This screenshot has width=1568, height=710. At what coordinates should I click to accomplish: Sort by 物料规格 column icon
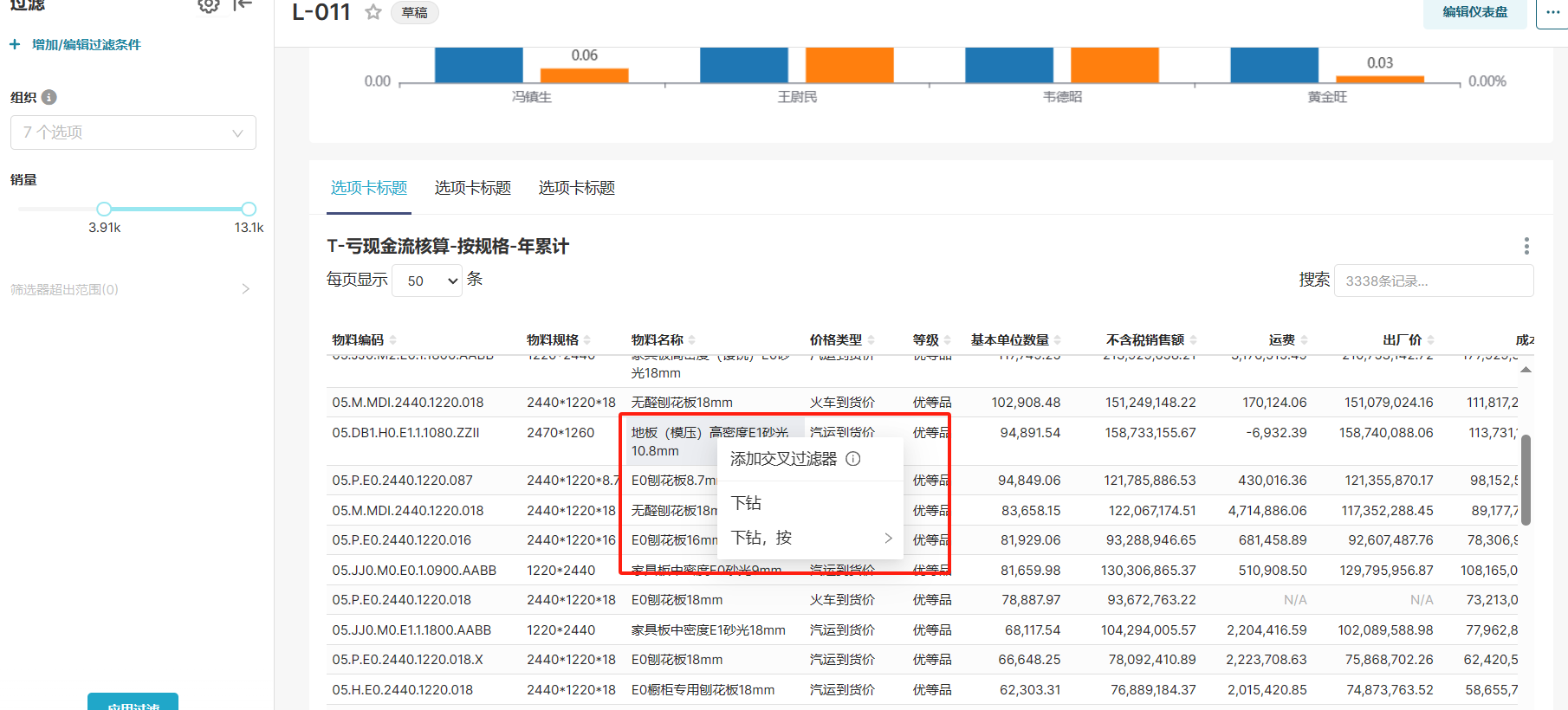coord(587,340)
